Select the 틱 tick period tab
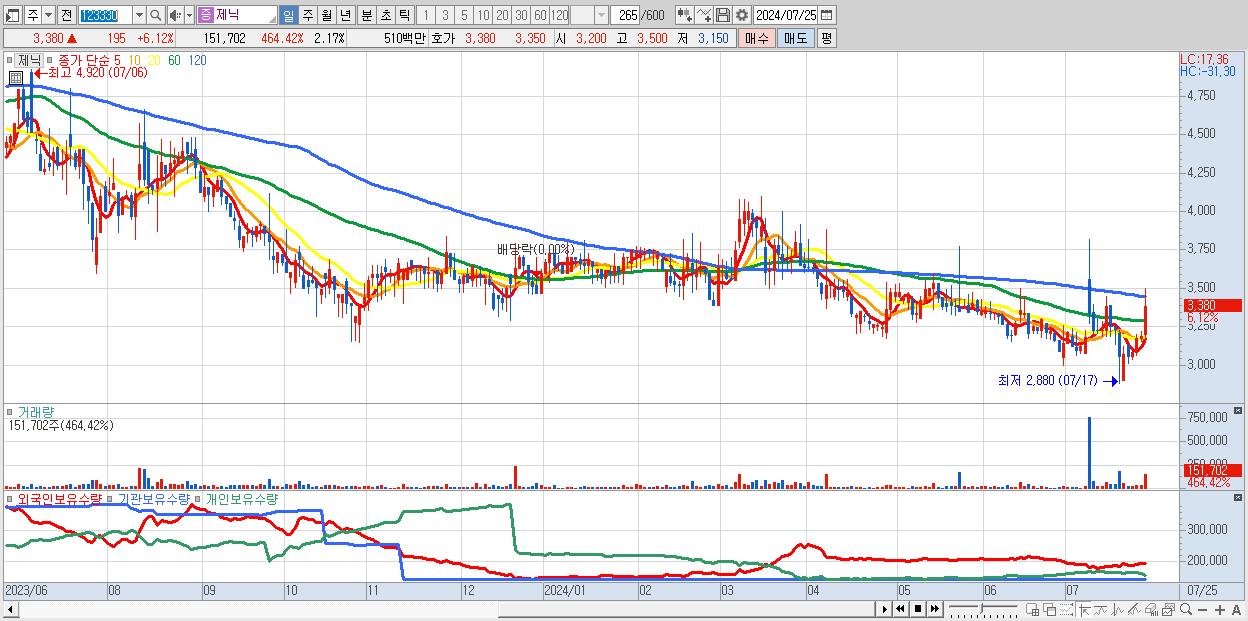The width and height of the screenshot is (1248, 621). 404,15
